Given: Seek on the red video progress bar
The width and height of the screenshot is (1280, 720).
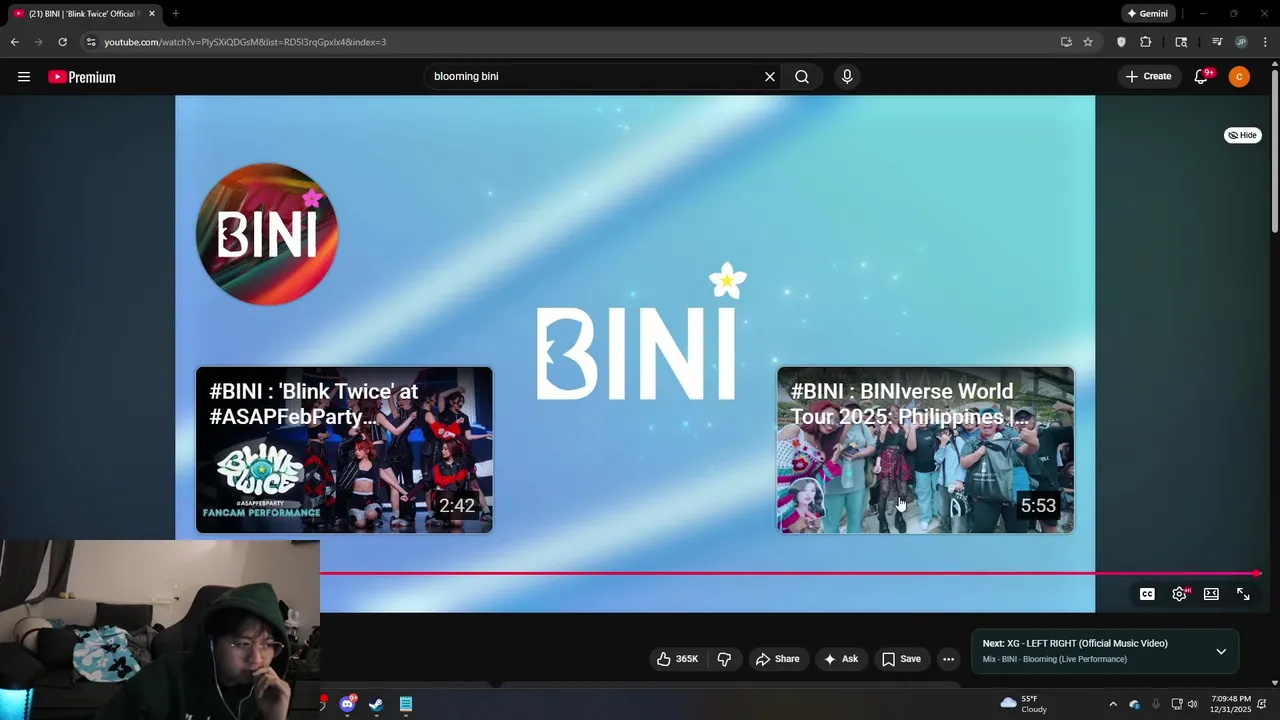Looking at the screenshot, I should 790,574.
